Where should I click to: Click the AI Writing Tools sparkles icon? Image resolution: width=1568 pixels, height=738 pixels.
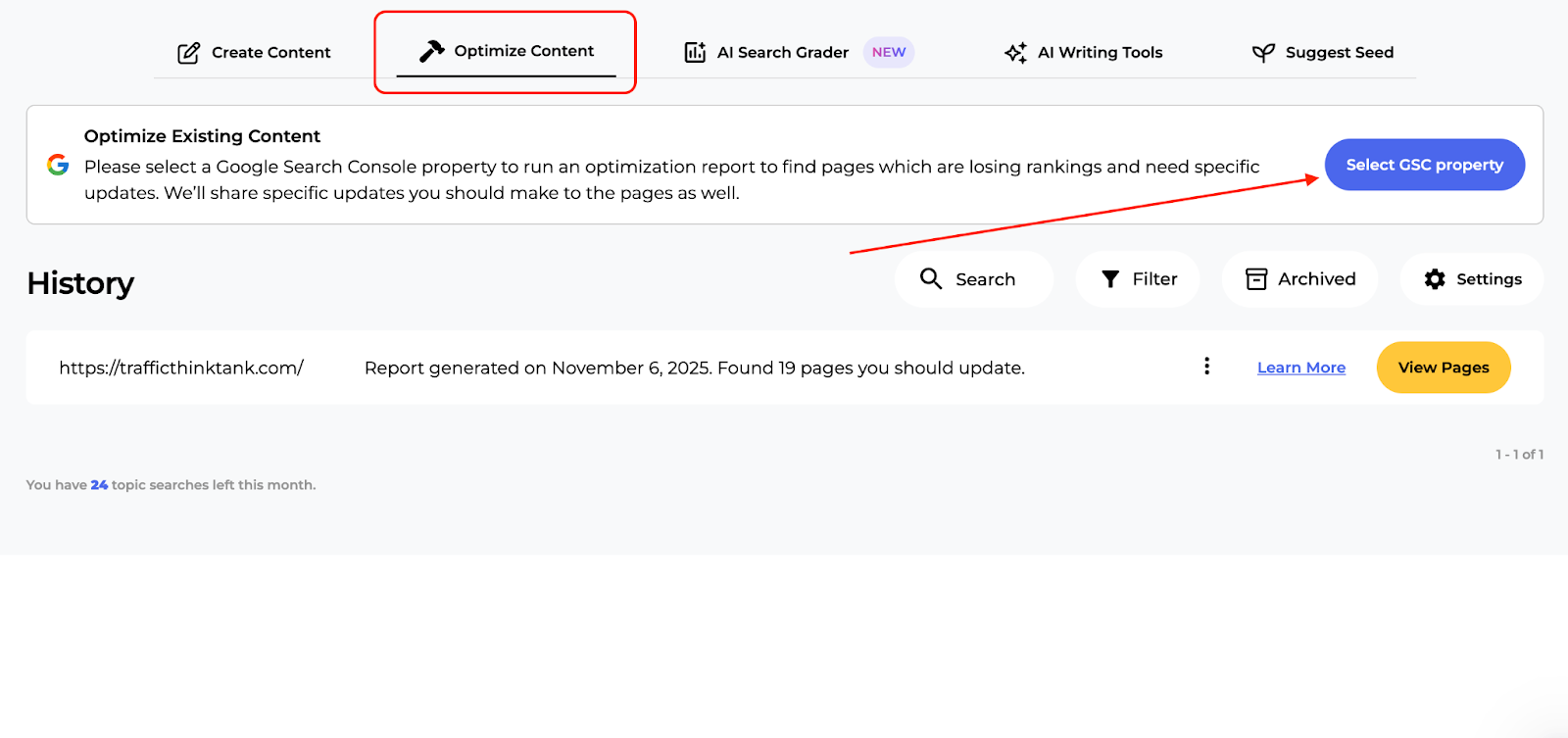(x=1014, y=52)
